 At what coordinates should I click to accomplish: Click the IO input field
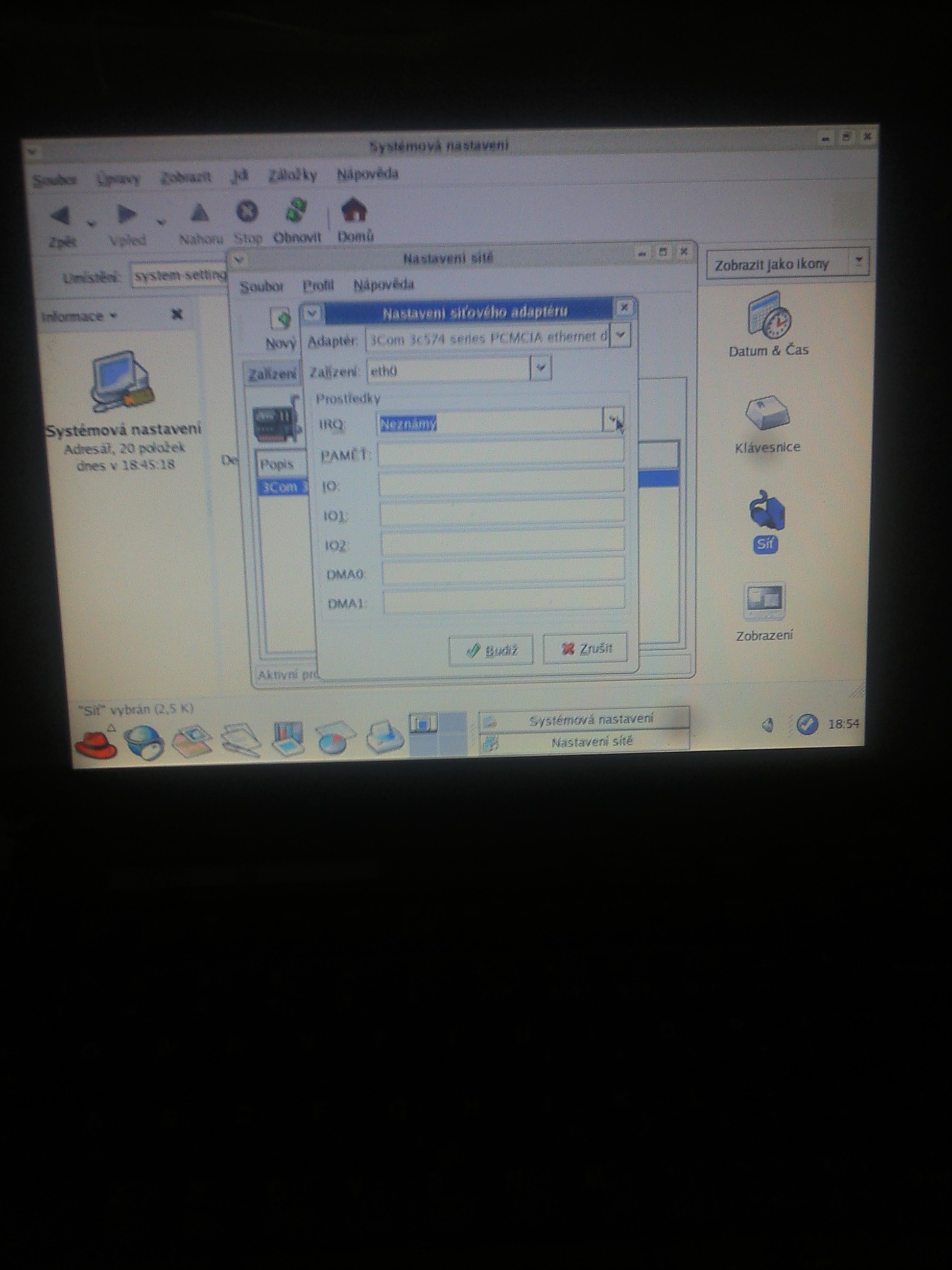point(501,482)
